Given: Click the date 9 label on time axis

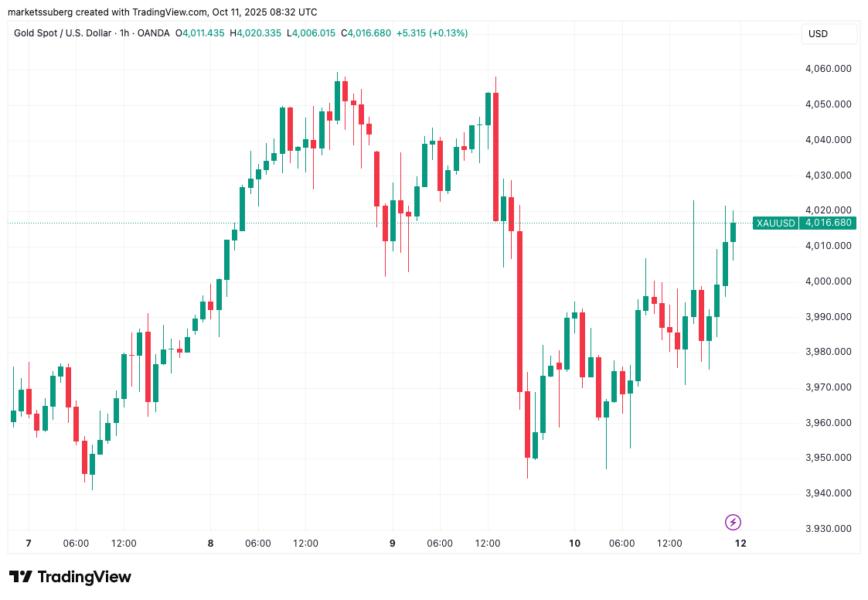Looking at the screenshot, I should 392,544.
